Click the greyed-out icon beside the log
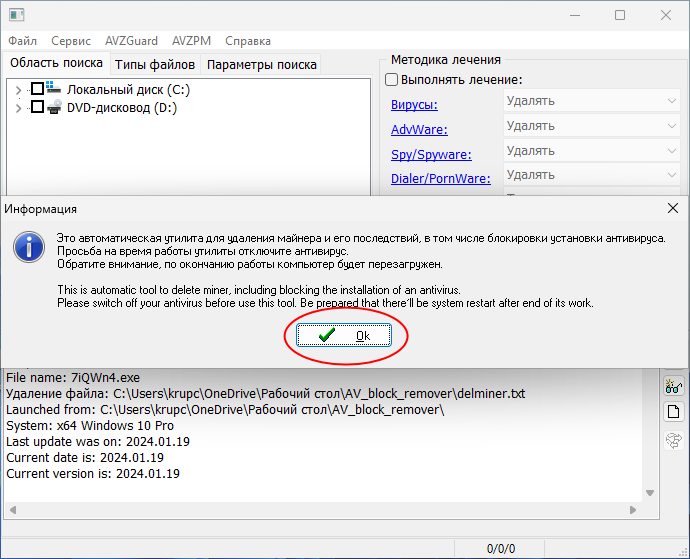The height and width of the screenshot is (559, 690). [x=674, y=440]
